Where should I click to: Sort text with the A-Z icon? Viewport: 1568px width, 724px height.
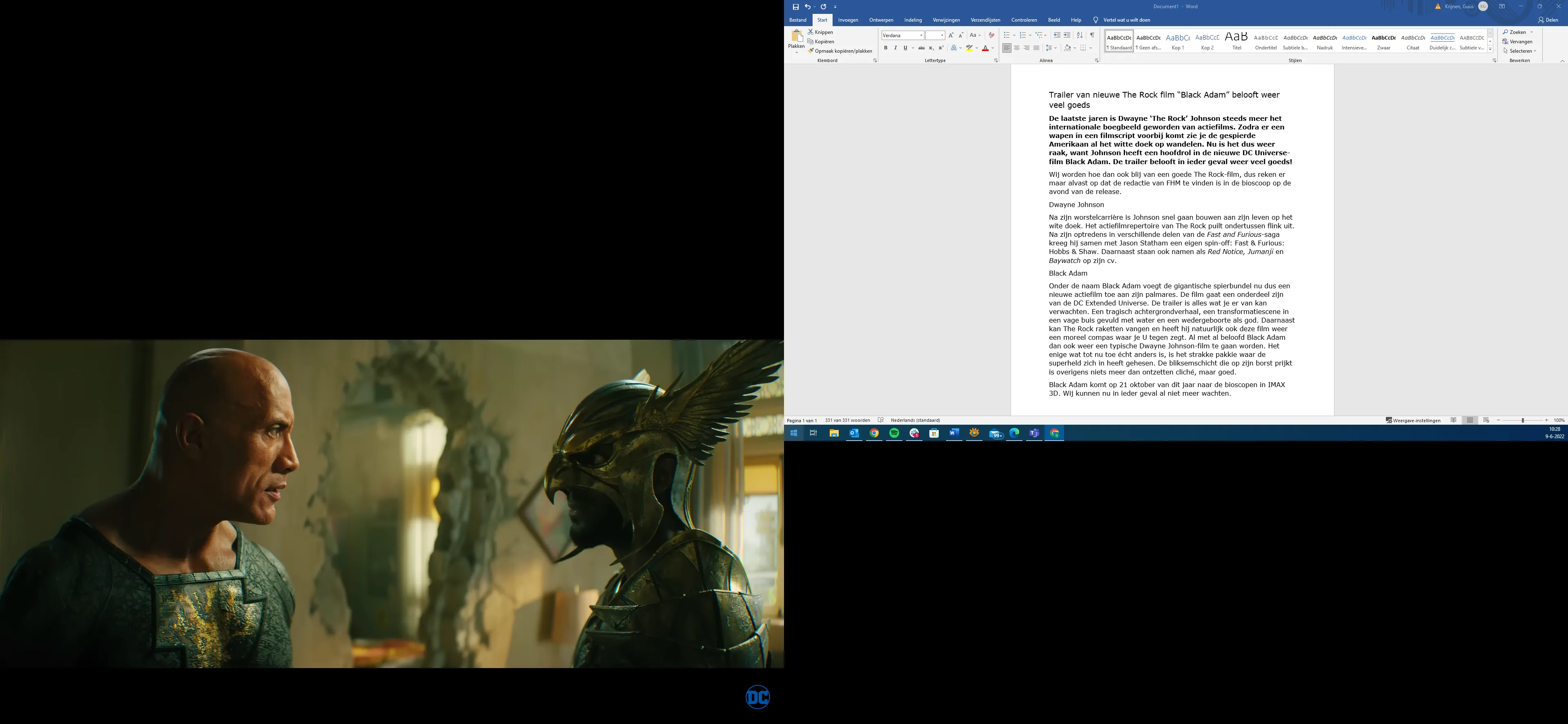pyautogui.click(x=1080, y=35)
